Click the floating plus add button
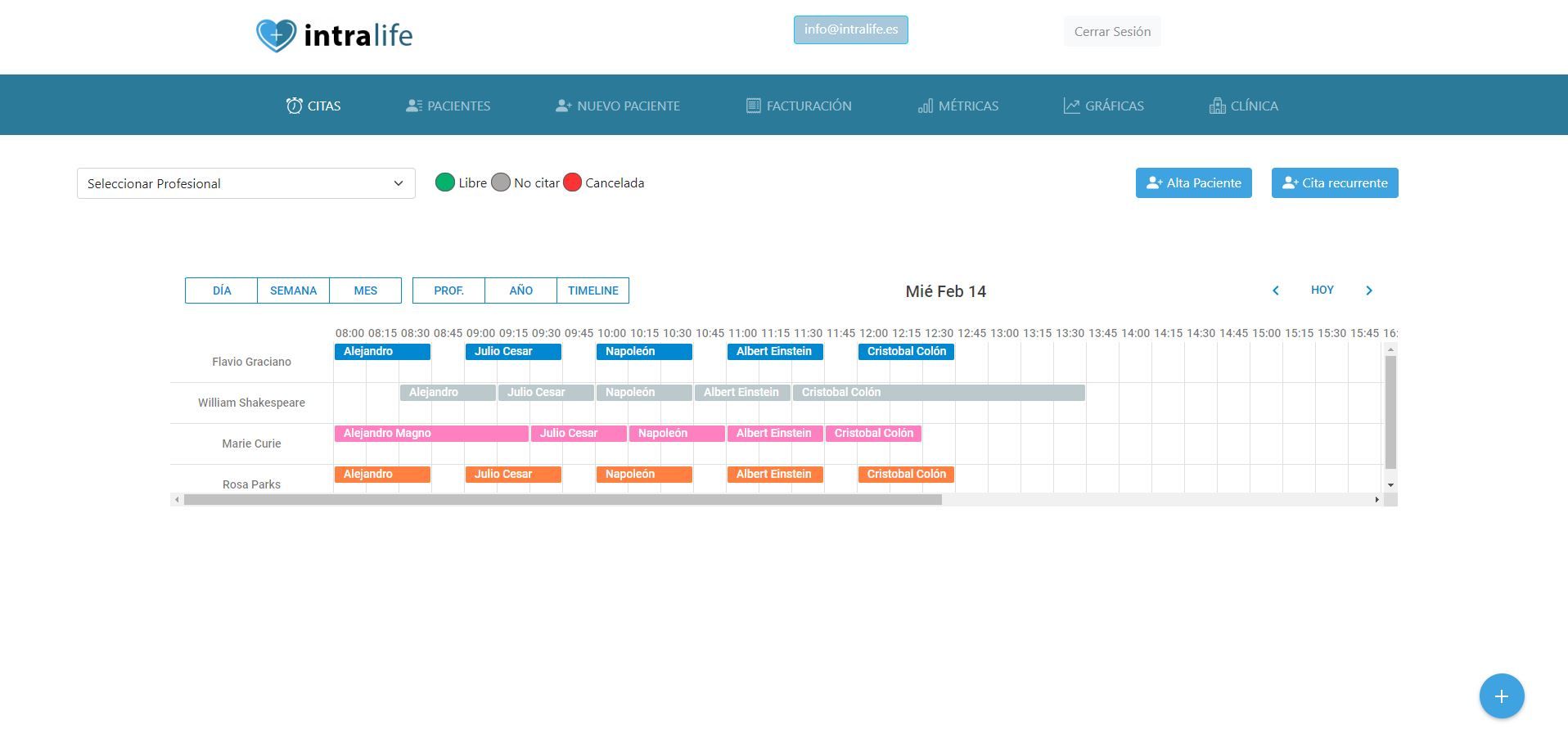 click(x=1502, y=696)
